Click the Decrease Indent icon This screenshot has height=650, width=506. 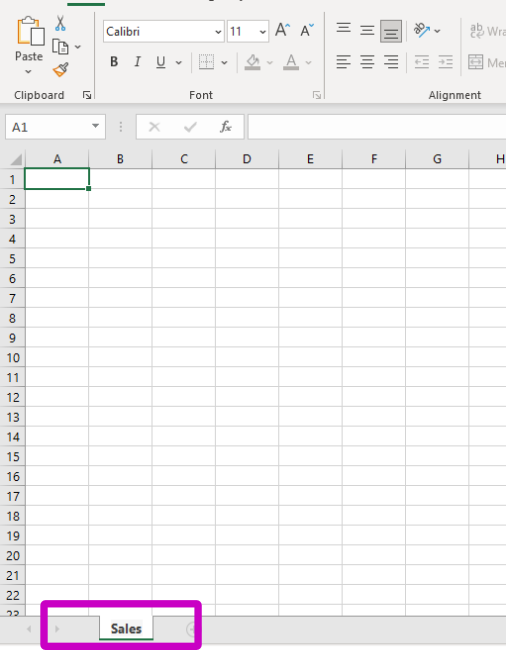422,62
